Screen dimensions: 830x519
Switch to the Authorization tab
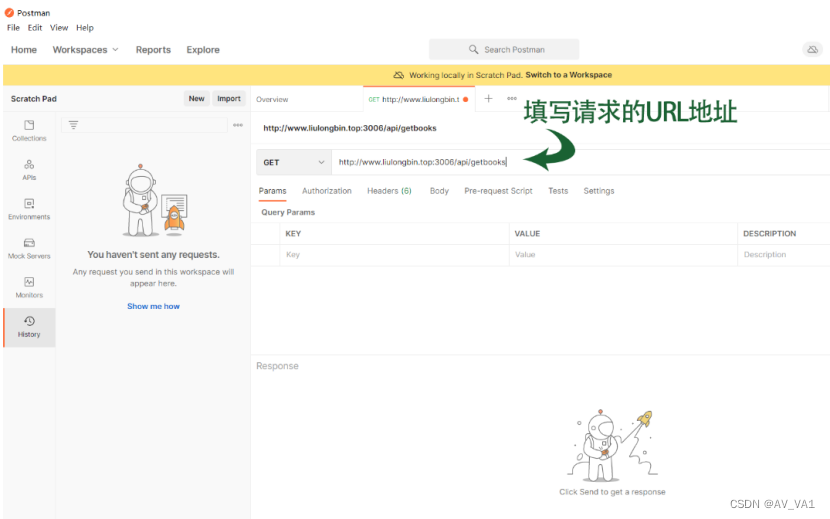(x=327, y=191)
